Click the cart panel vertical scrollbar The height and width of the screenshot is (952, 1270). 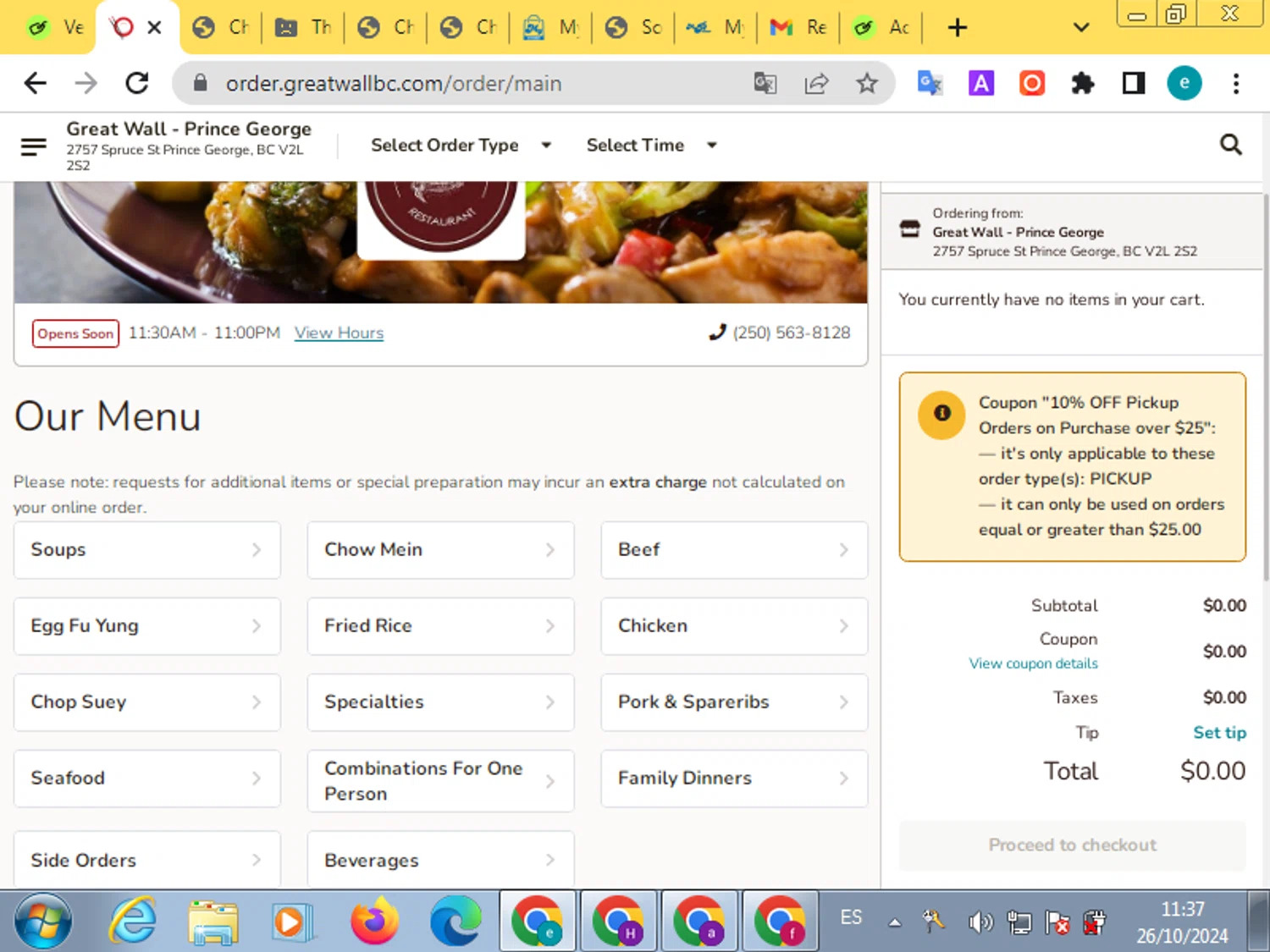(x=1266, y=387)
